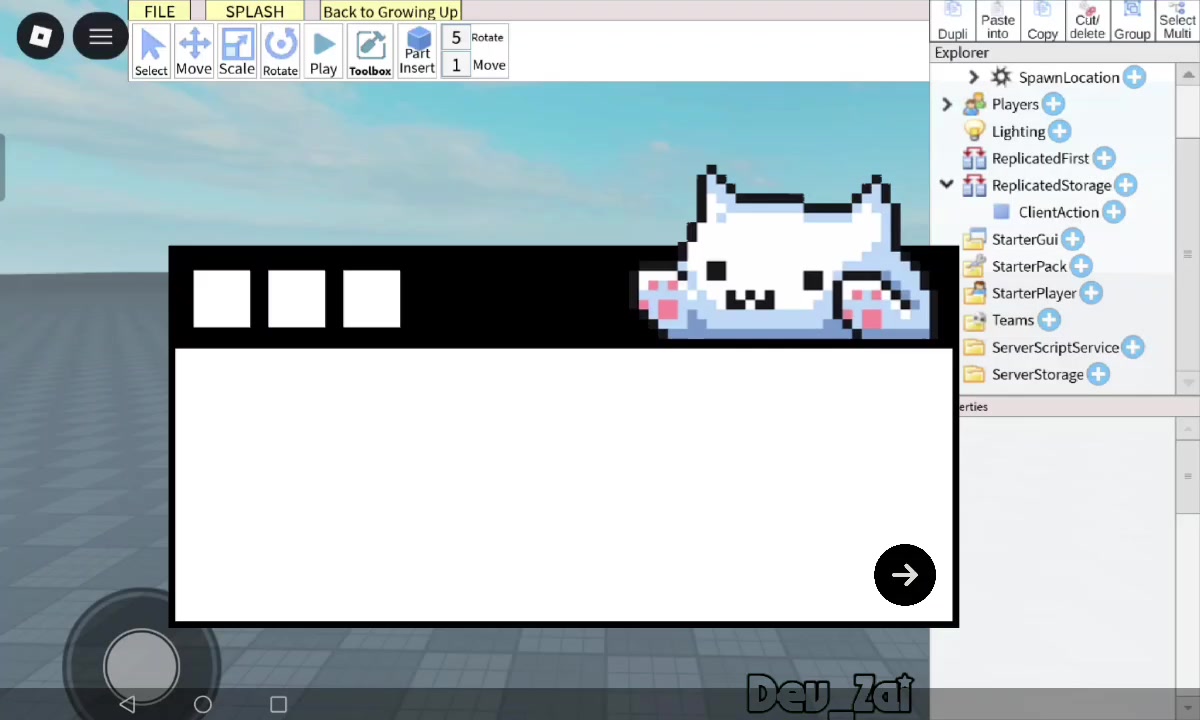Image resolution: width=1200 pixels, height=720 pixels.
Task: Select Players in Explorer
Action: tap(1015, 104)
